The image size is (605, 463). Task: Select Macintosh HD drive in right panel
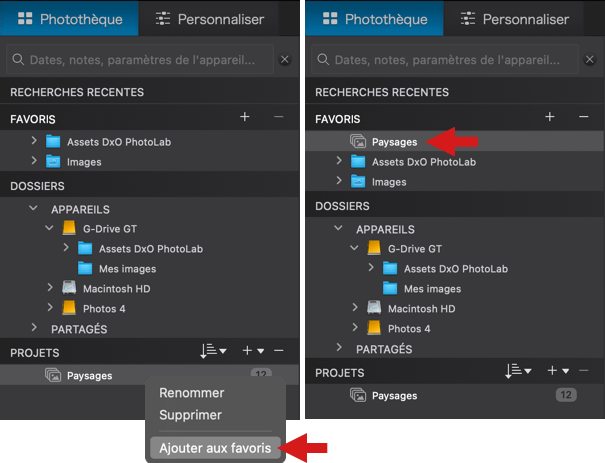pyautogui.click(x=421, y=309)
